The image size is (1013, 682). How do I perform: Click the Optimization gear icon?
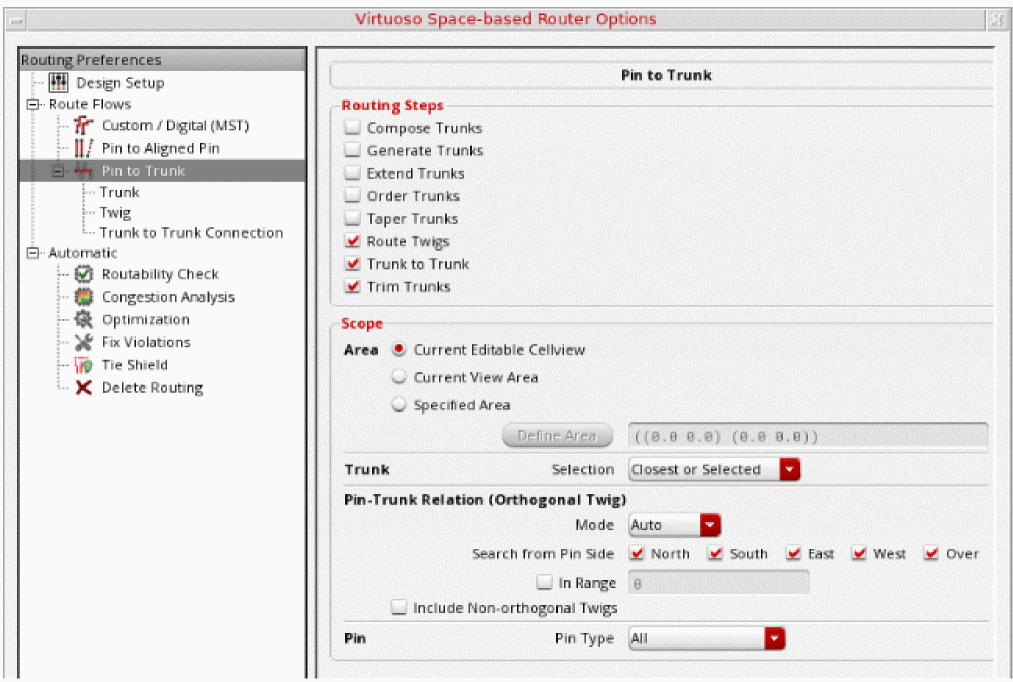[x=83, y=319]
